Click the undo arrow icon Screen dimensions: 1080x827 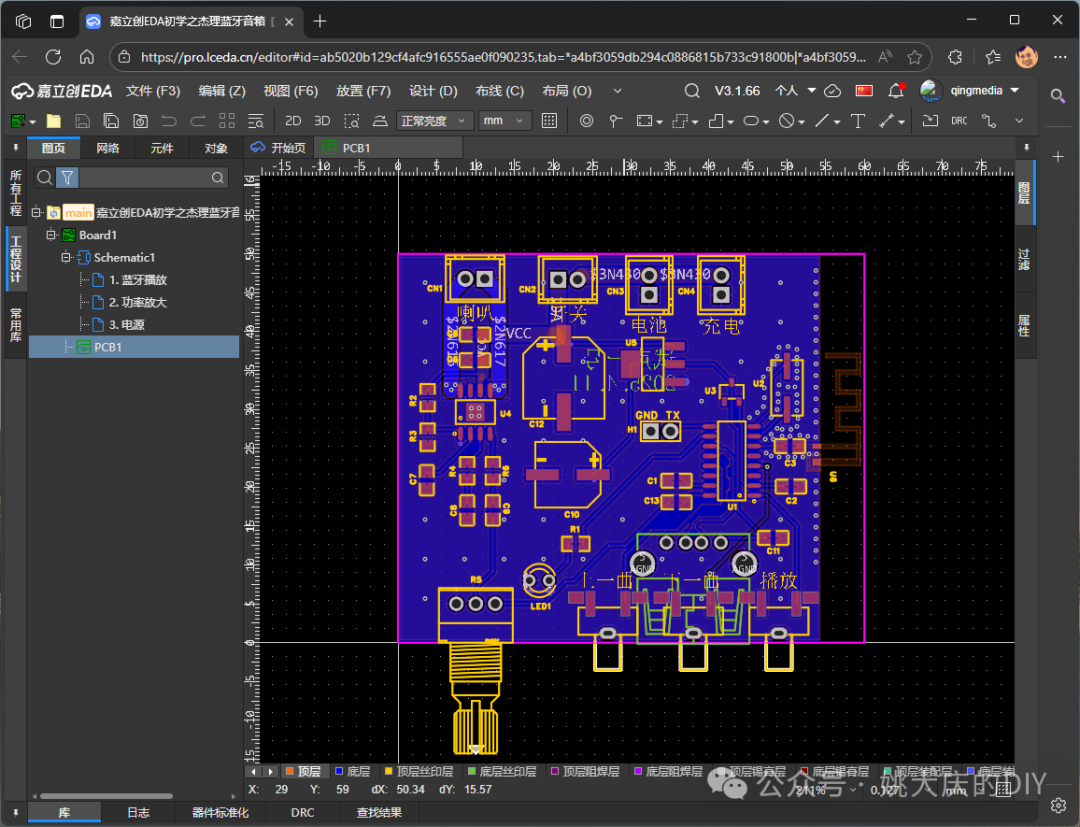click(169, 121)
